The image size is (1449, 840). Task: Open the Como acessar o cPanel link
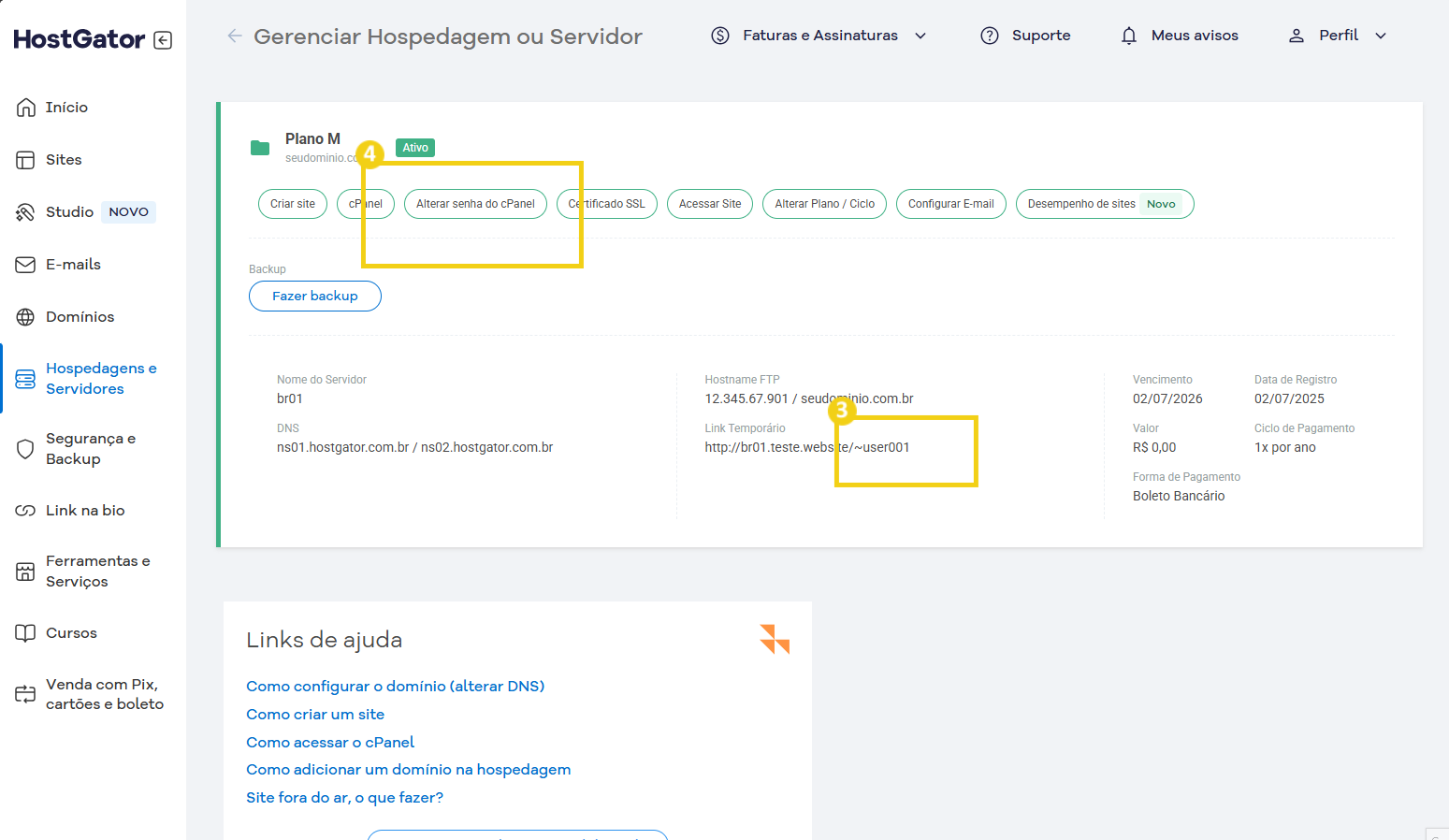330,743
